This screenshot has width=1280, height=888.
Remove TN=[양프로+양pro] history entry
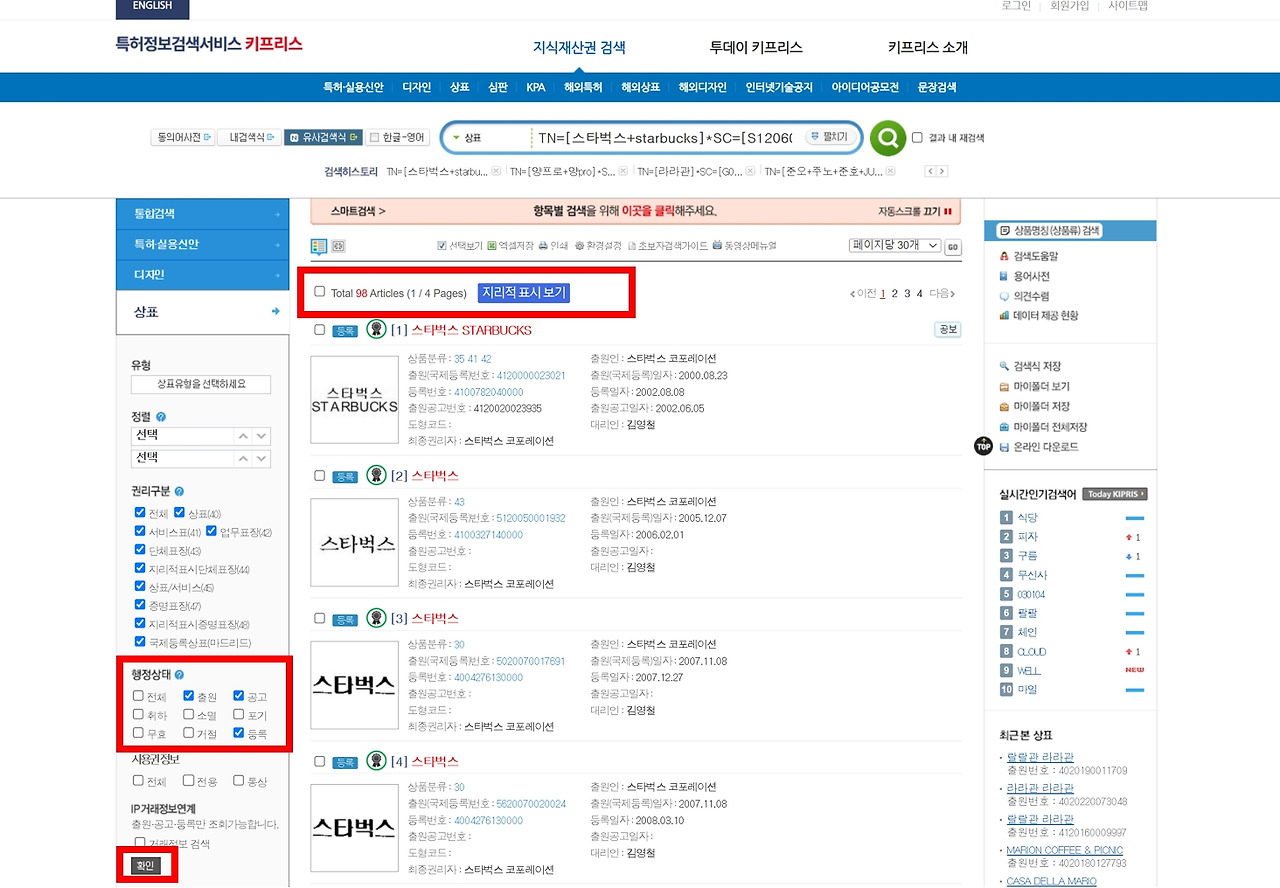623,171
